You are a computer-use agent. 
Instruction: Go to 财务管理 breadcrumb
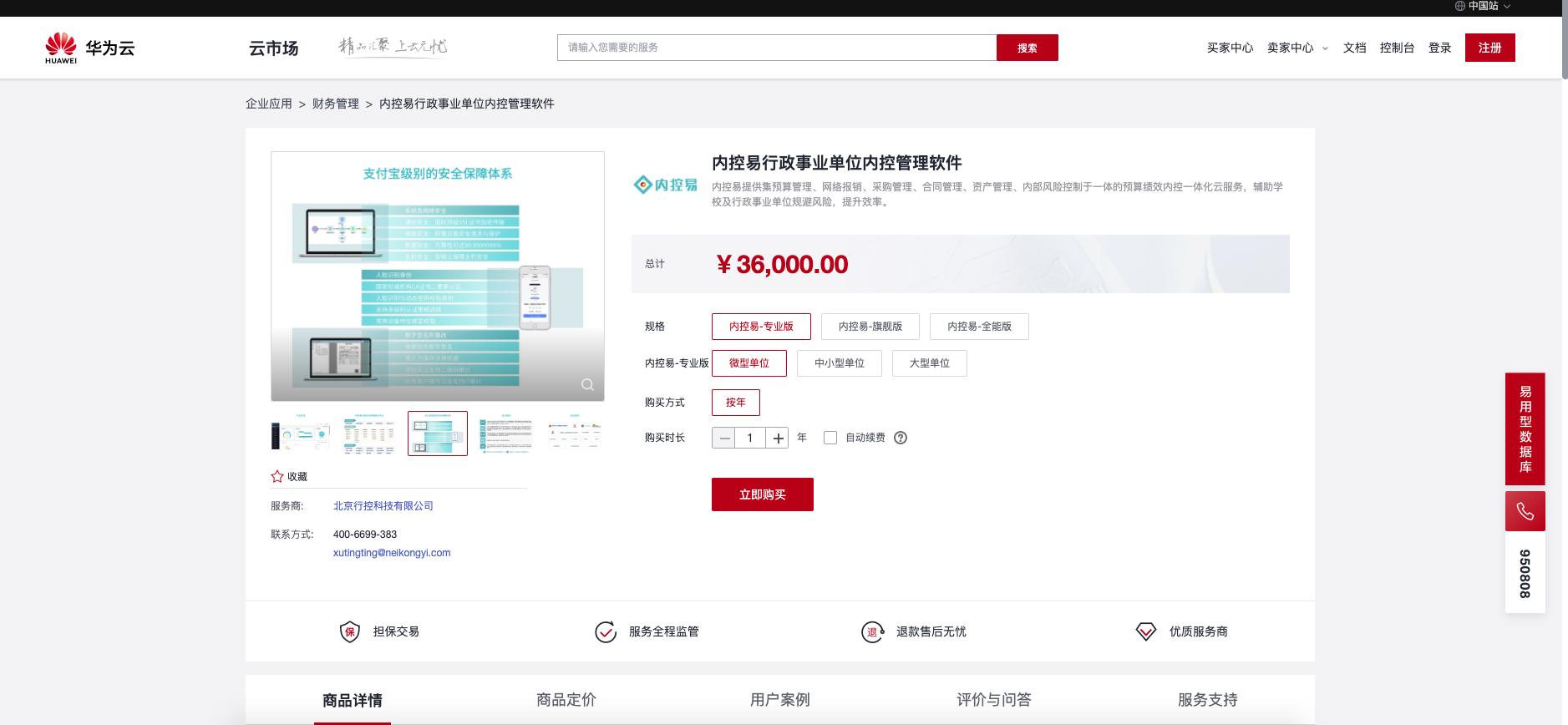[336, 104]
